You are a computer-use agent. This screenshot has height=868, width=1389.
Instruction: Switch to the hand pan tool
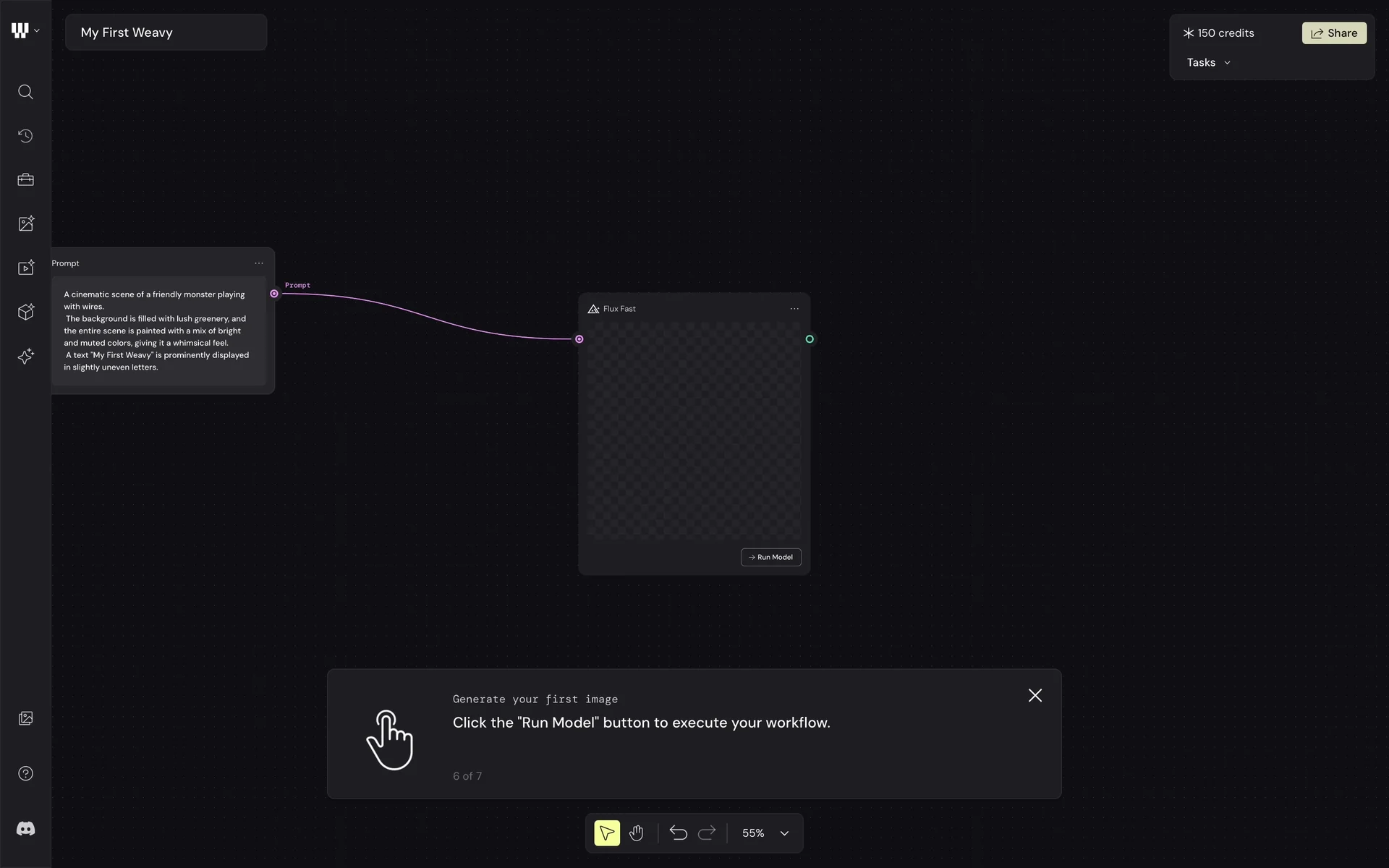click(636, 833)
